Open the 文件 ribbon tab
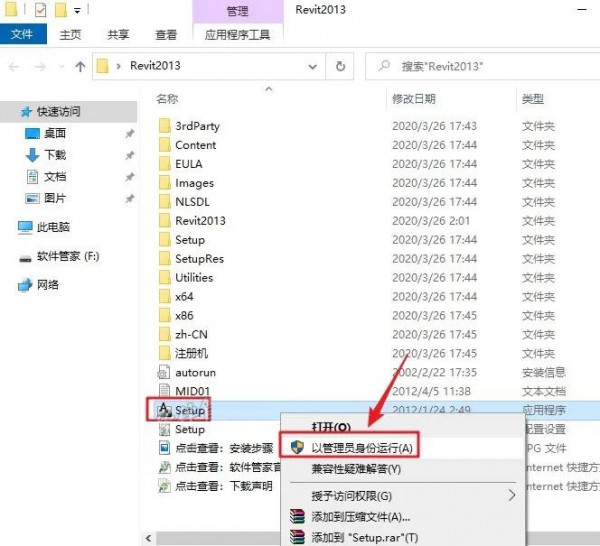This screenshot has width=600, height=546. (23, 34)
